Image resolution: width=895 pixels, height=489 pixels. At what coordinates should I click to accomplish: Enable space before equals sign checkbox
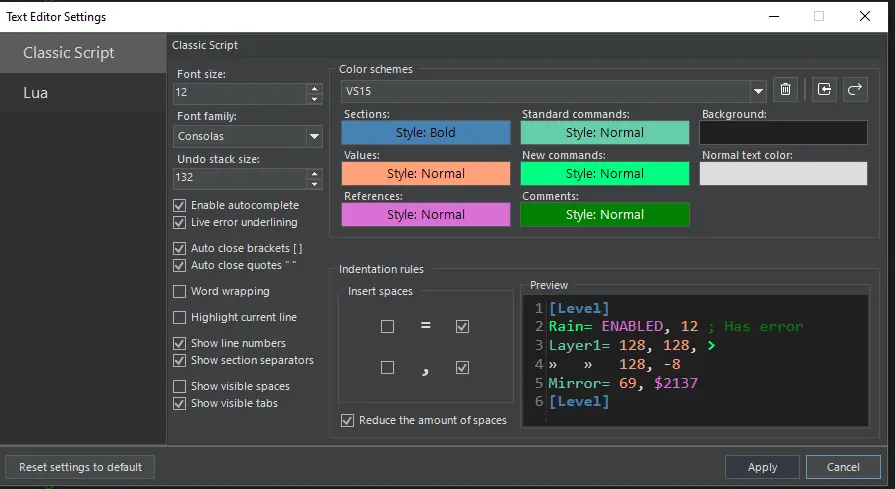[x=387, y=327]
